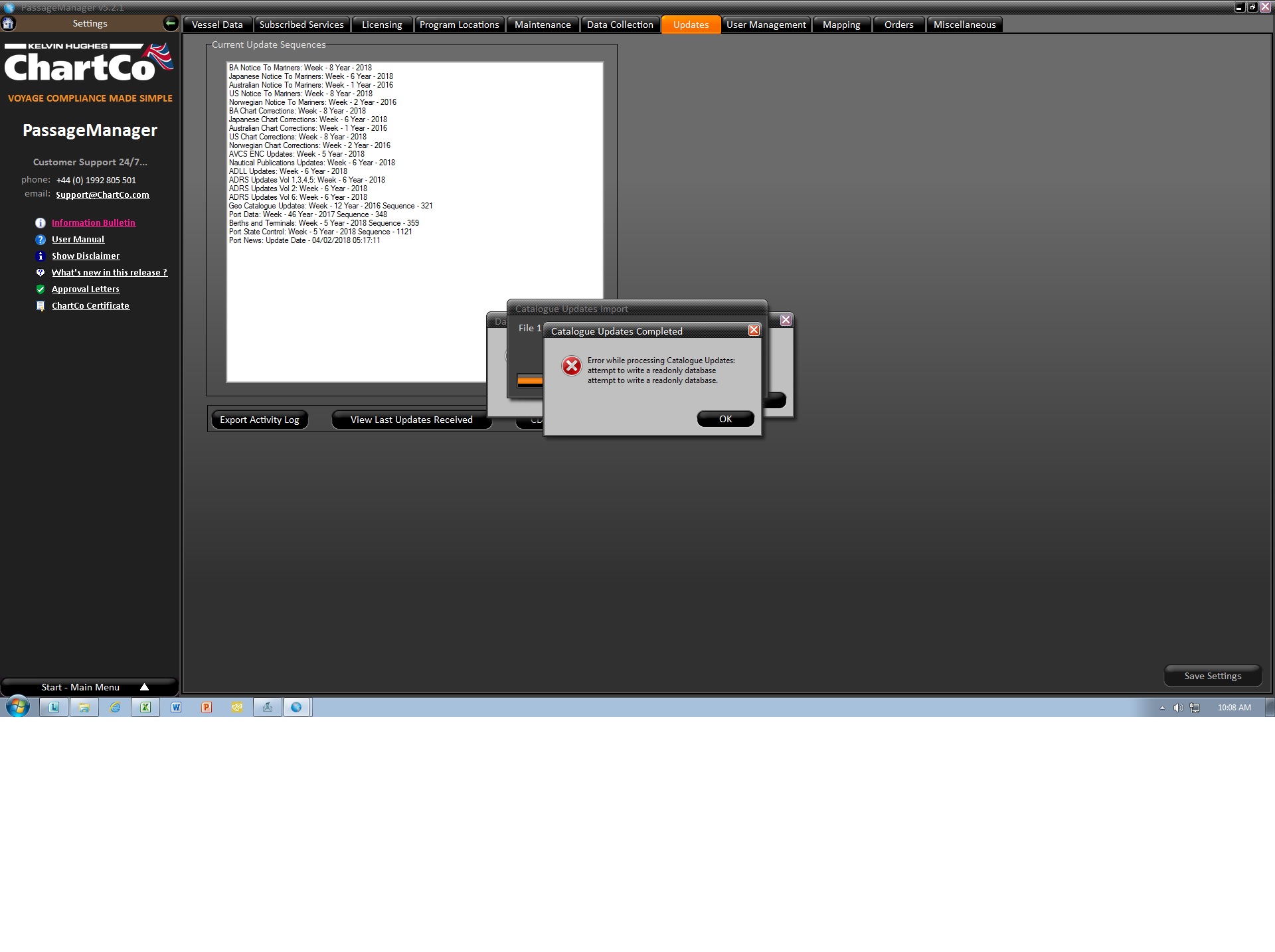Click the volume icon in system tray

pos(1178,708)
